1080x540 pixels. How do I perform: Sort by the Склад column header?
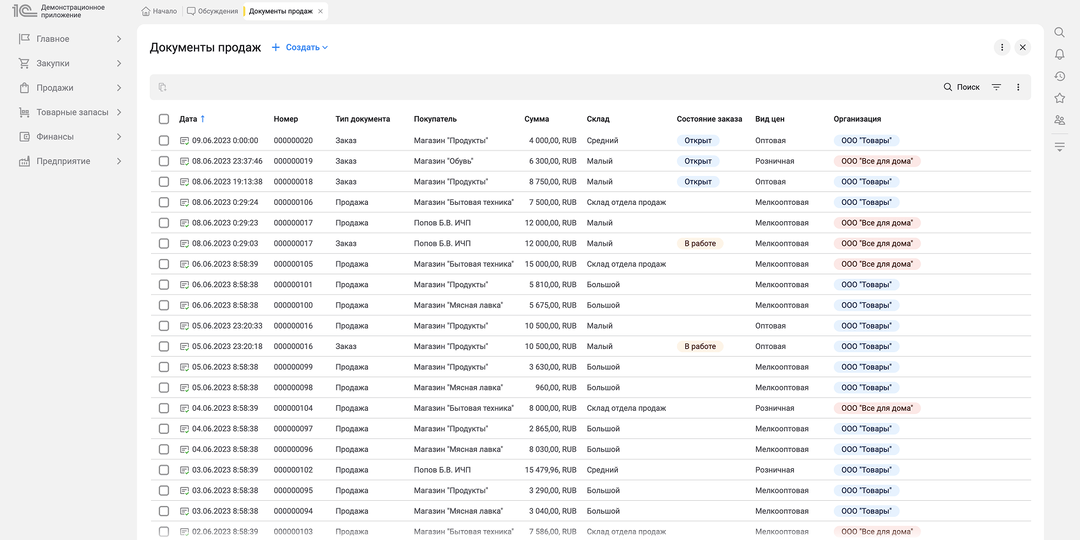pyautogui.click(x=598, y=119)
